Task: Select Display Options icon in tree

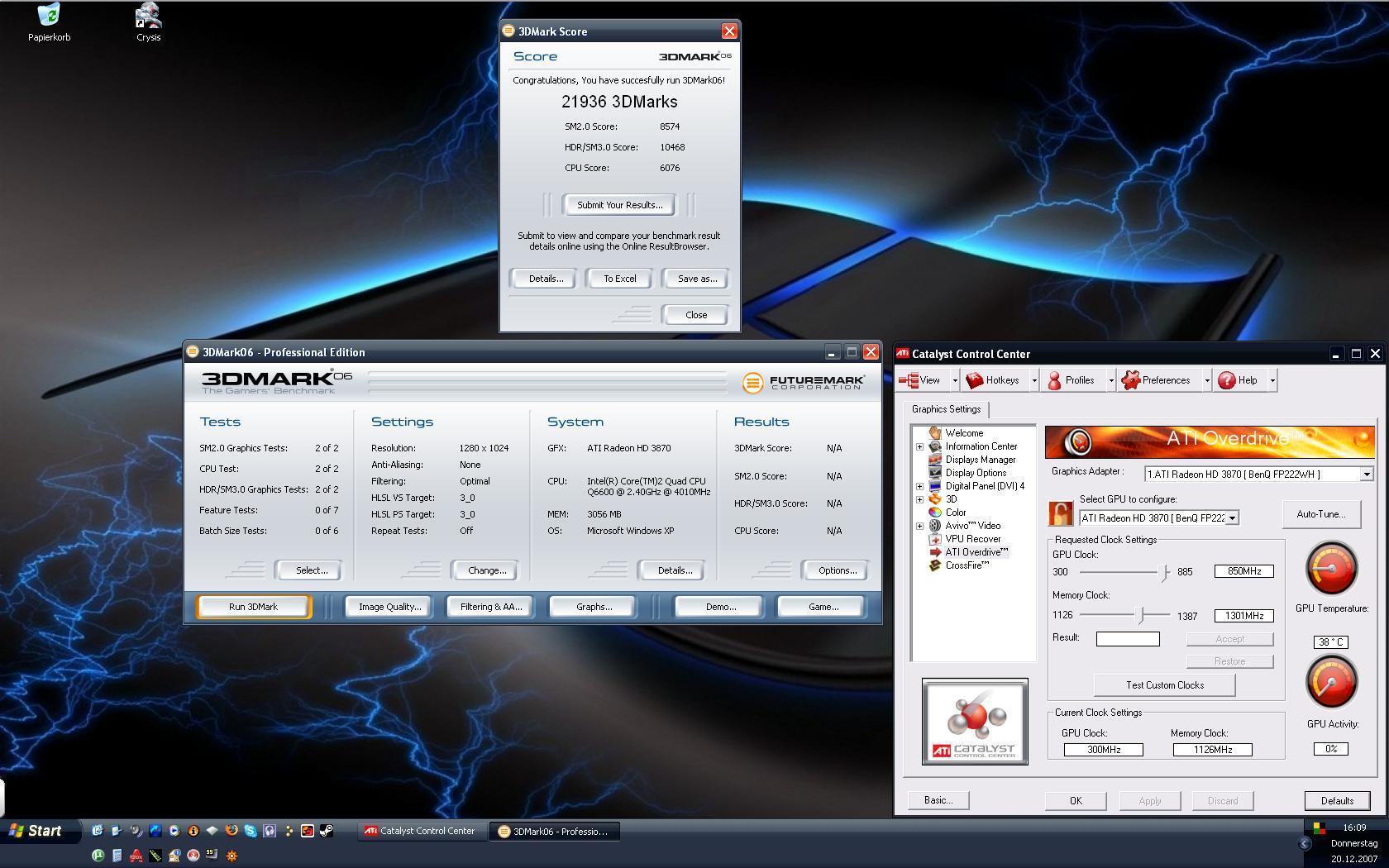Action: coord(935,473)
